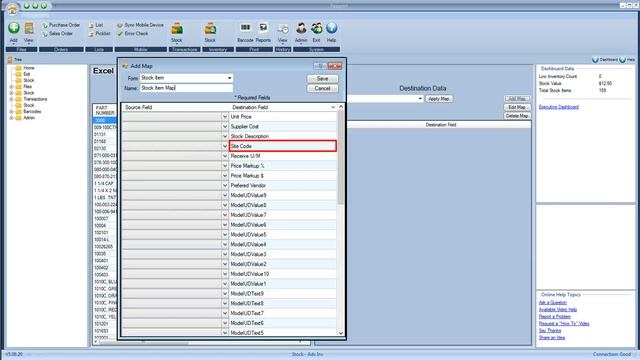
Task: Expand the Admin tree node
Action: point(11,118)
